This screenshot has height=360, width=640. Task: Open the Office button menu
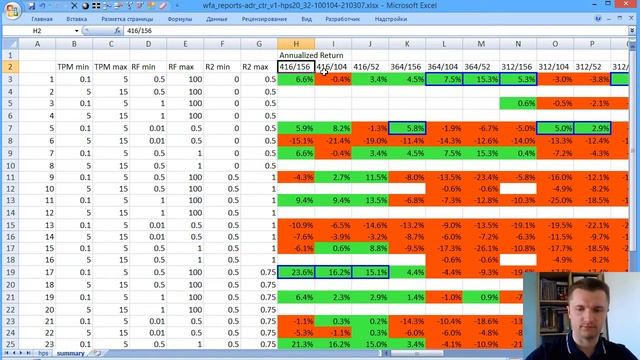click(12, 10)
